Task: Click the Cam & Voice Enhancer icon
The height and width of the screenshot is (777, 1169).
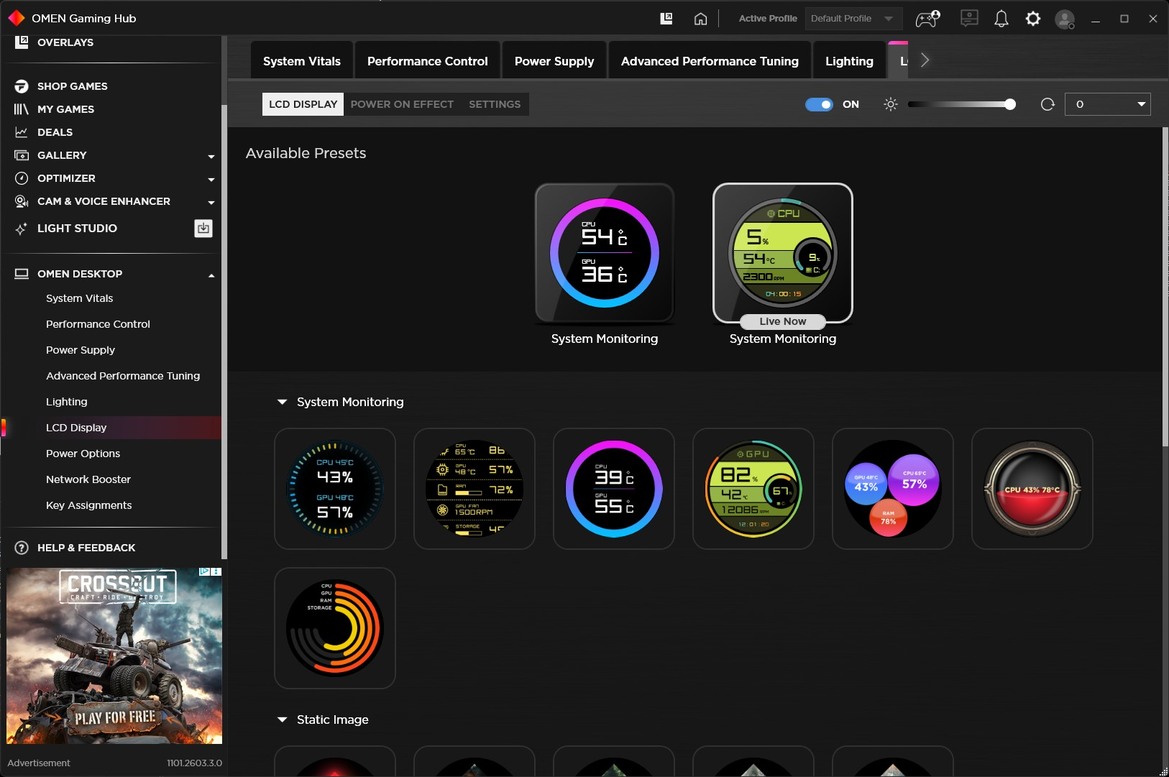Action: (22, 201)
